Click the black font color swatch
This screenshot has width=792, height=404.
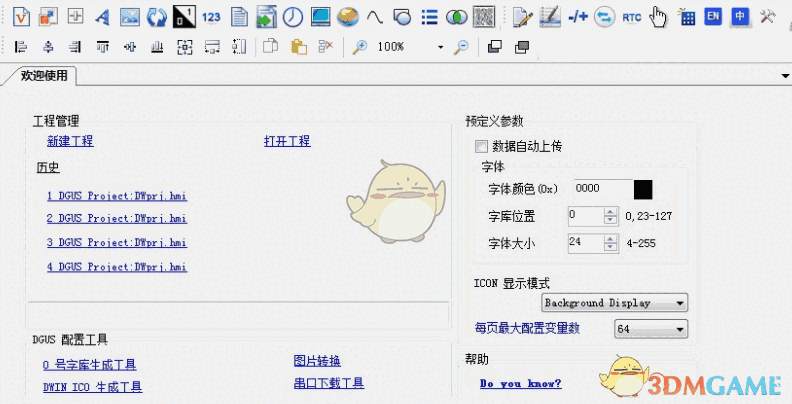[x=643, y=189]
